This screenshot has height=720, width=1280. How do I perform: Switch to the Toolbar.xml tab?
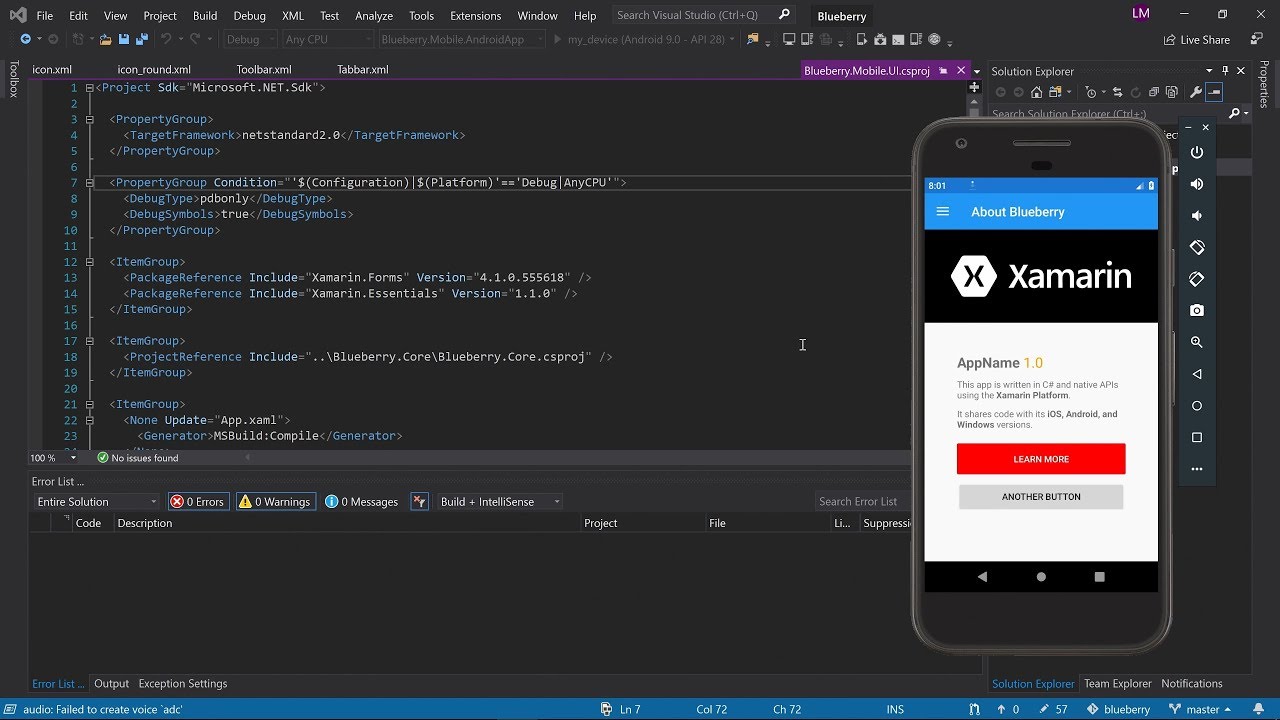263,69
